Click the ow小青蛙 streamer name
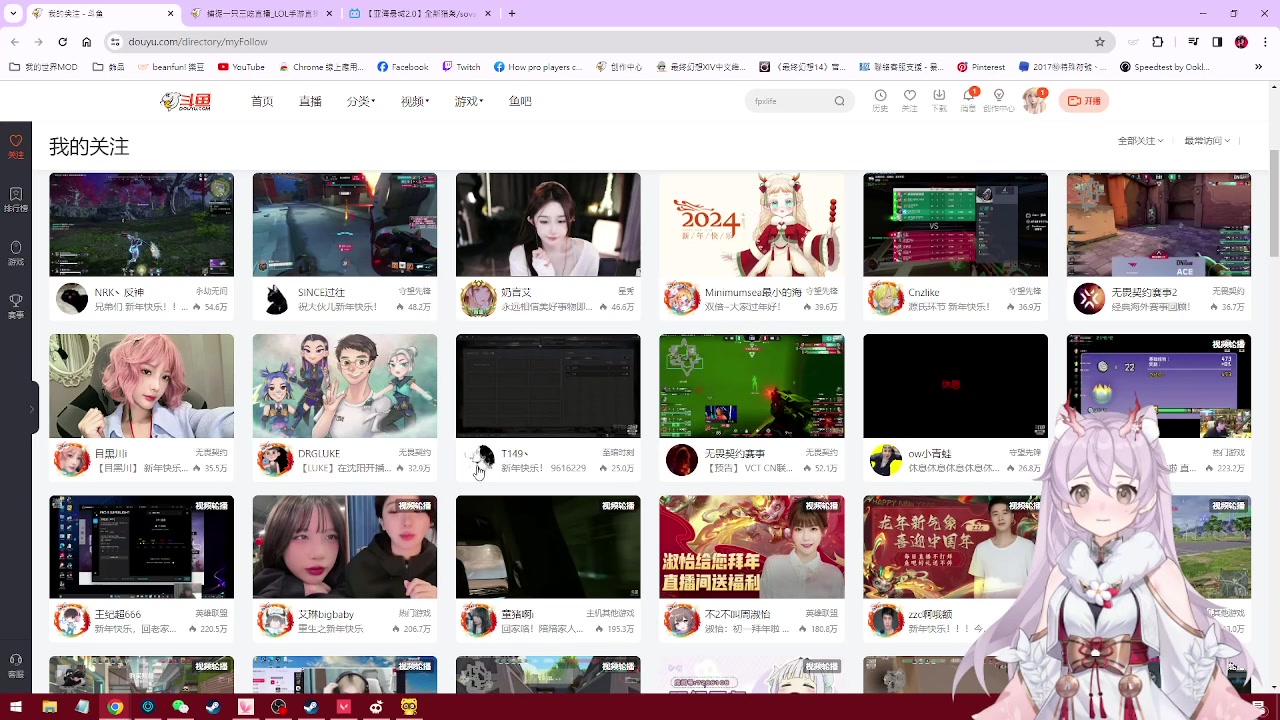 pyautogui.click(x=930, y=454)
